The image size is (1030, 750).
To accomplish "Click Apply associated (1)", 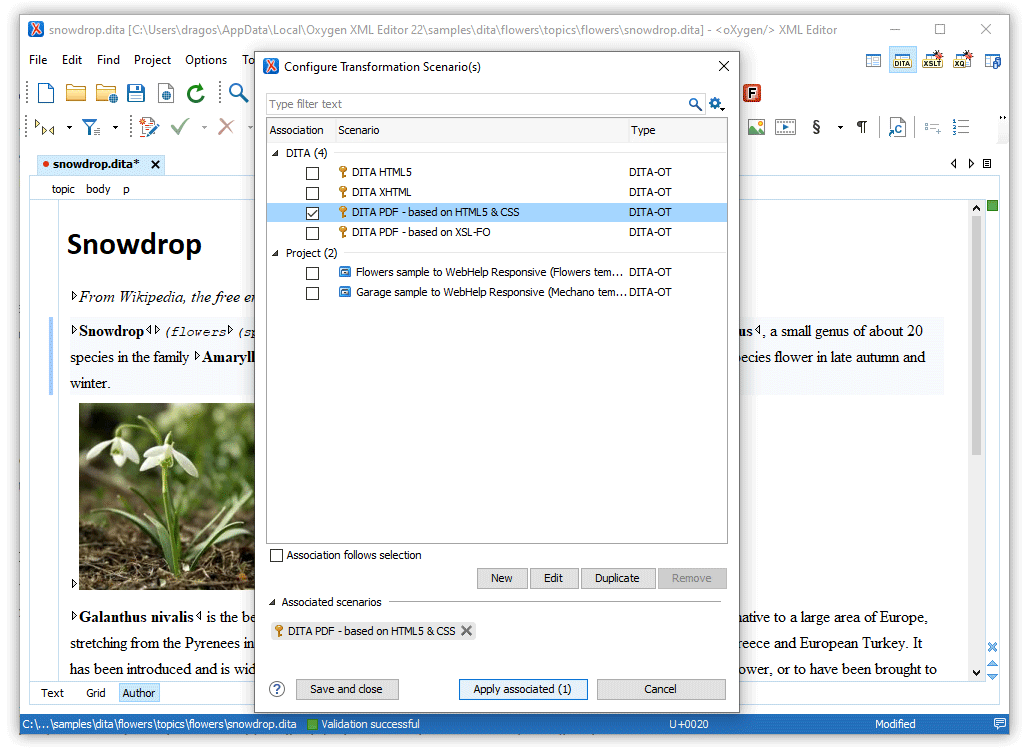I will pos(523,689).
